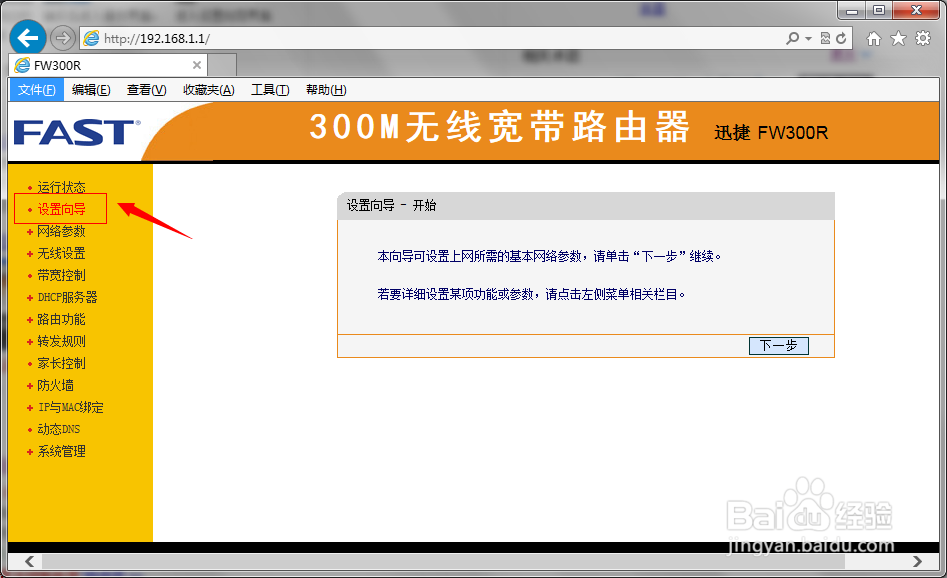The height and width of the screenshot is (578, 947).
Task: Open the address bar dropdown arrow
Action: click(808, 39)
